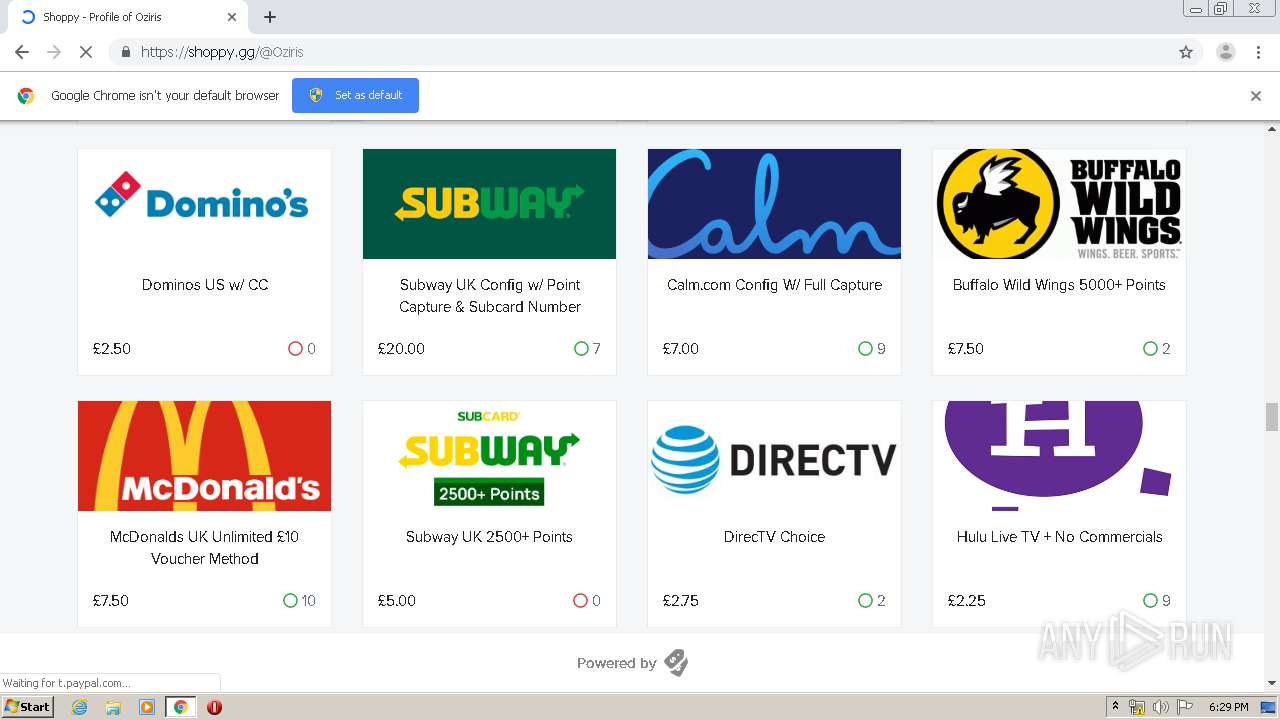
Task: Open DirecTV Choice listing
Action: click(x=774, y=537)
